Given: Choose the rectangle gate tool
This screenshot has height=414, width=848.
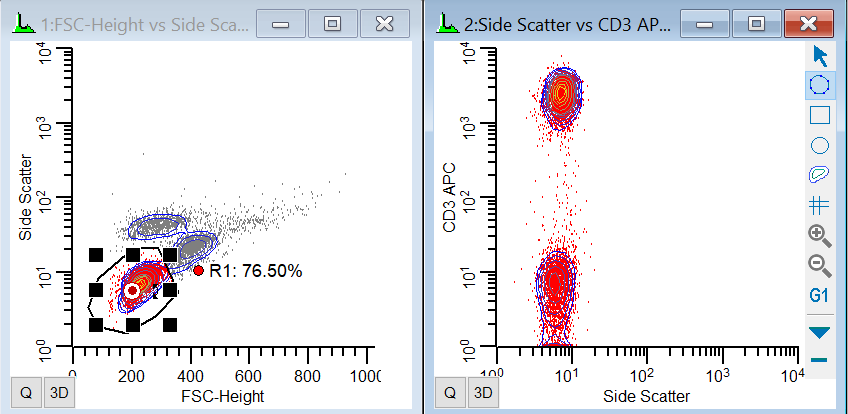Looking at the screenshot, I should pyautogui.click(x=820, y=115).
